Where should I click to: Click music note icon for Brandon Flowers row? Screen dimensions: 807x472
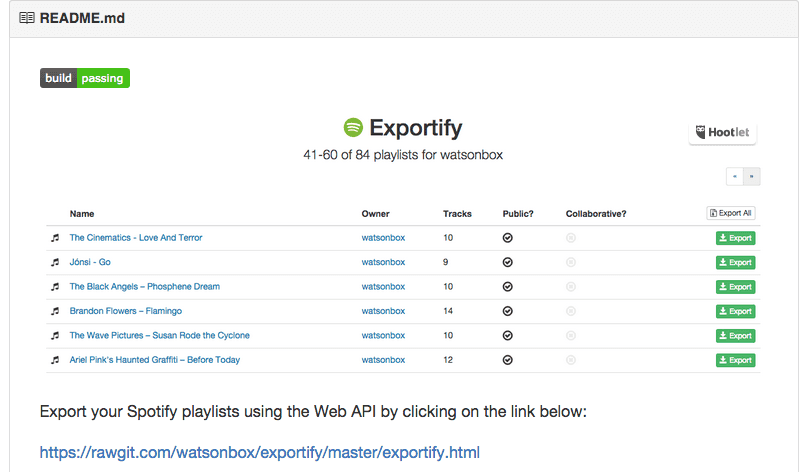tap(55, 311)
